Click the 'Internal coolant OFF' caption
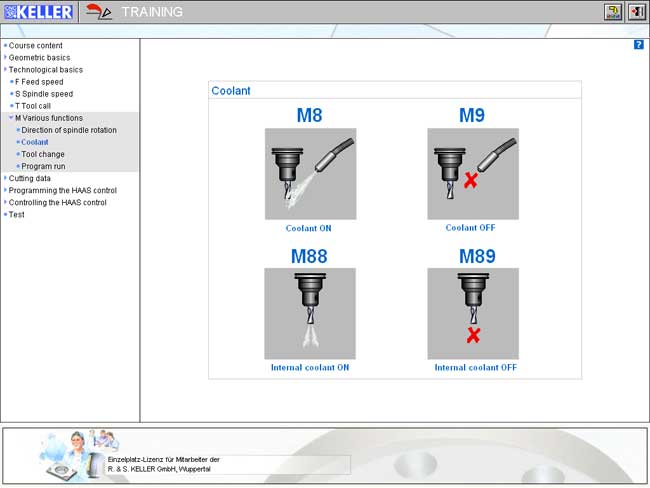The width and height of the screenshot is (650, 488). pyautogui.click(x=476, y=367)
